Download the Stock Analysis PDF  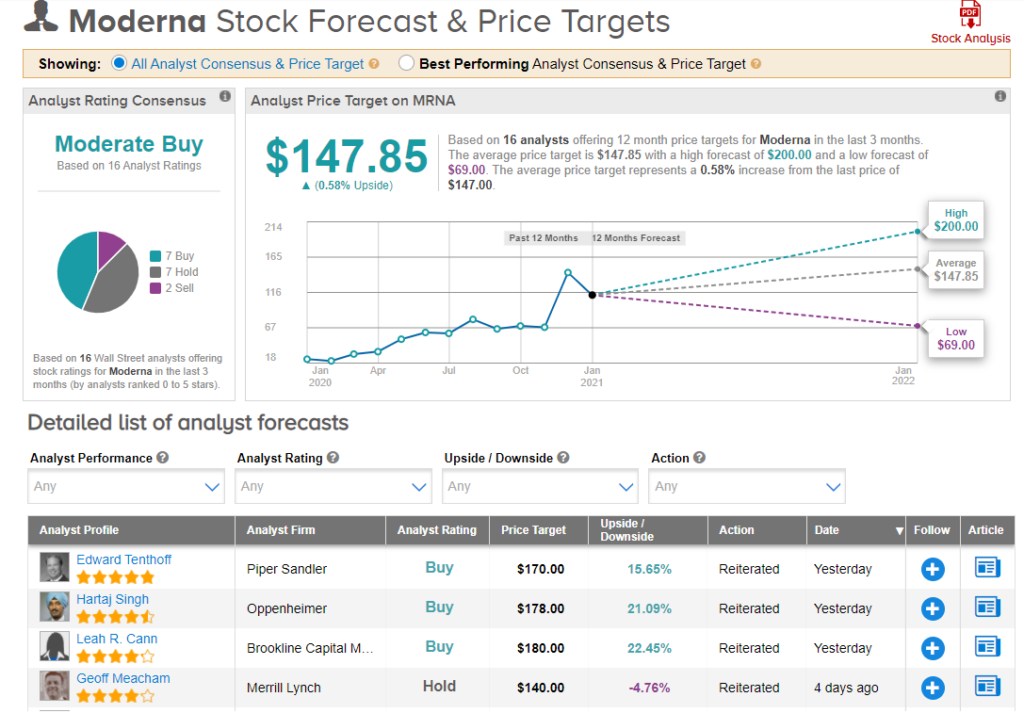[971, 22]
